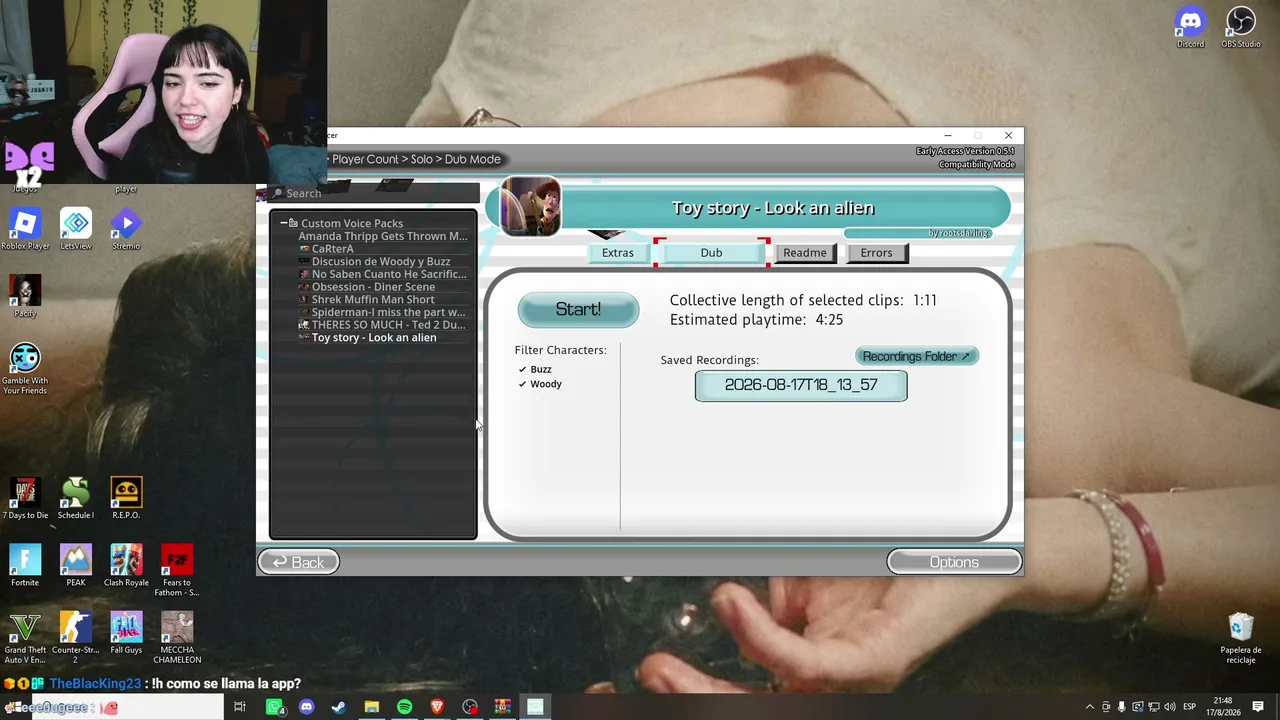Launch 7 Days to Die shortcut
Viewport: 1280px width, 720px height.
coord(25,498)
